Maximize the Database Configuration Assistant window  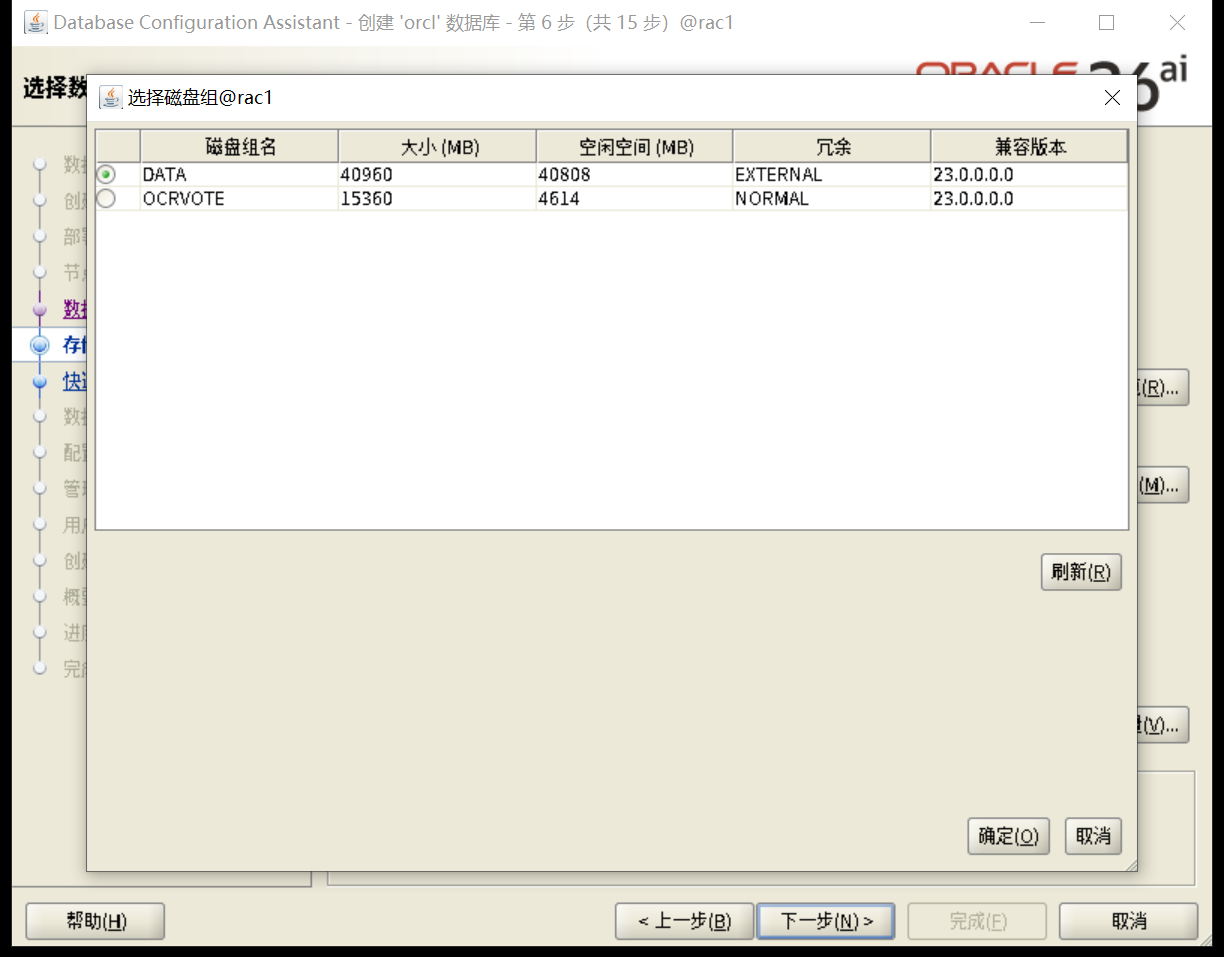[x=1106, y=22]
